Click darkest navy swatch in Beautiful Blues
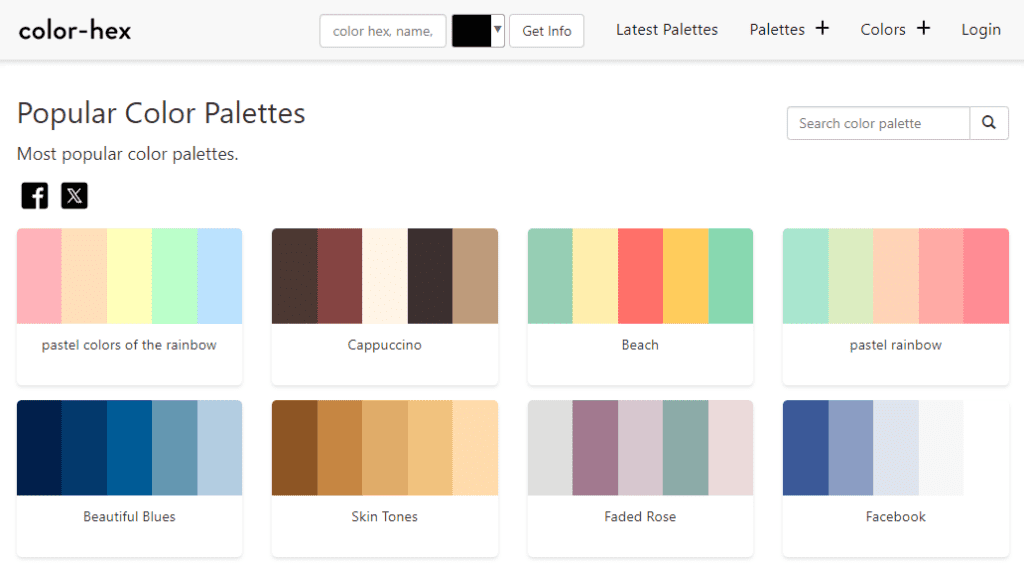Screen dimensions: 1024x563 pyautogui.click(x=39, y=447)
